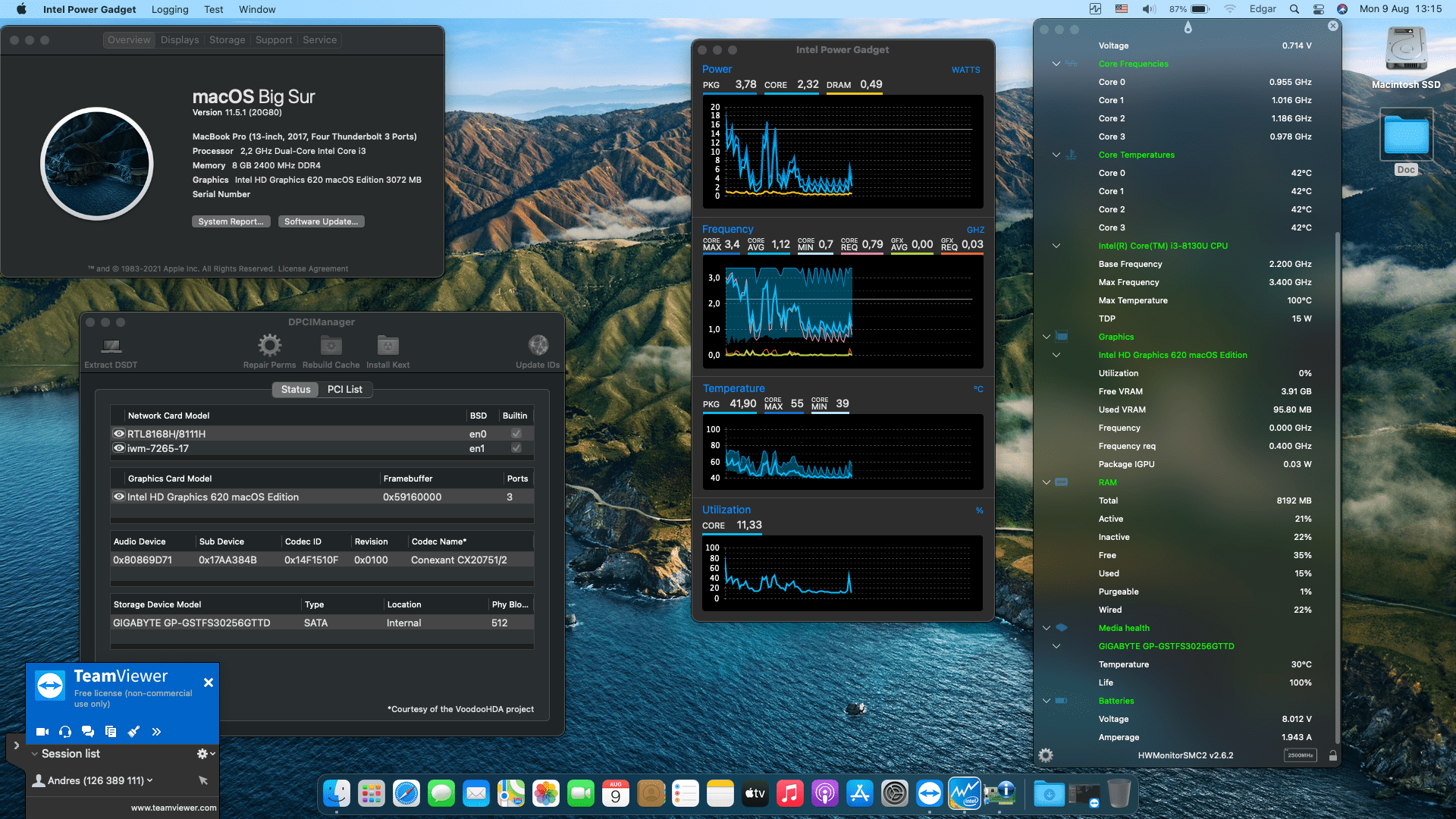Click remote control cursor icon beside Andres

click(x=203, y=780)
